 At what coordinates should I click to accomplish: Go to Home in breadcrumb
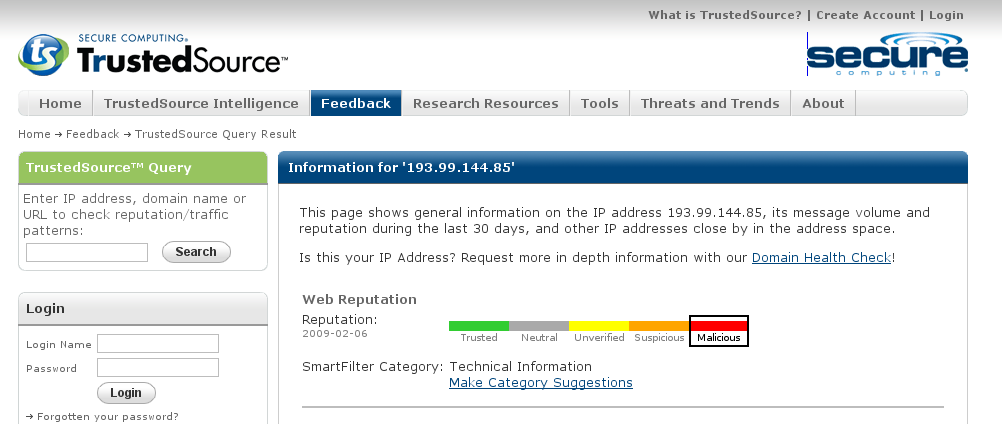[x=35, y=134]
